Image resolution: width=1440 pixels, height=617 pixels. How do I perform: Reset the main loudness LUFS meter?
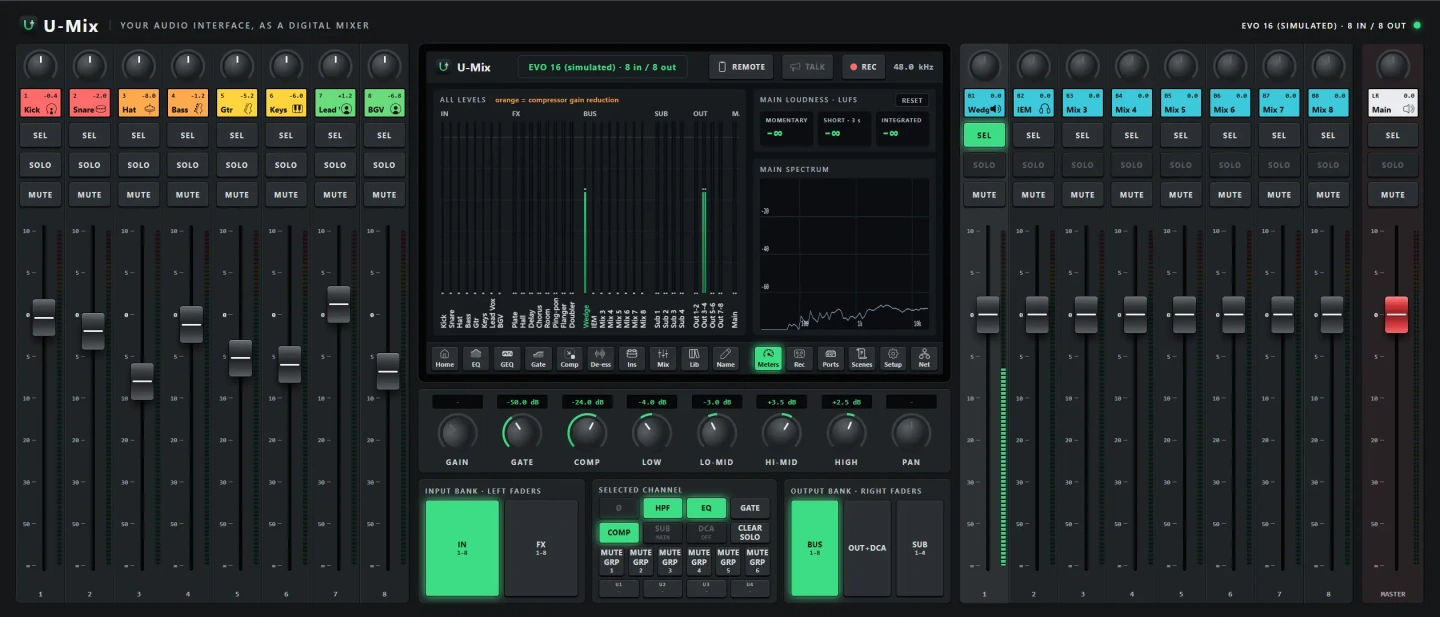911,100
